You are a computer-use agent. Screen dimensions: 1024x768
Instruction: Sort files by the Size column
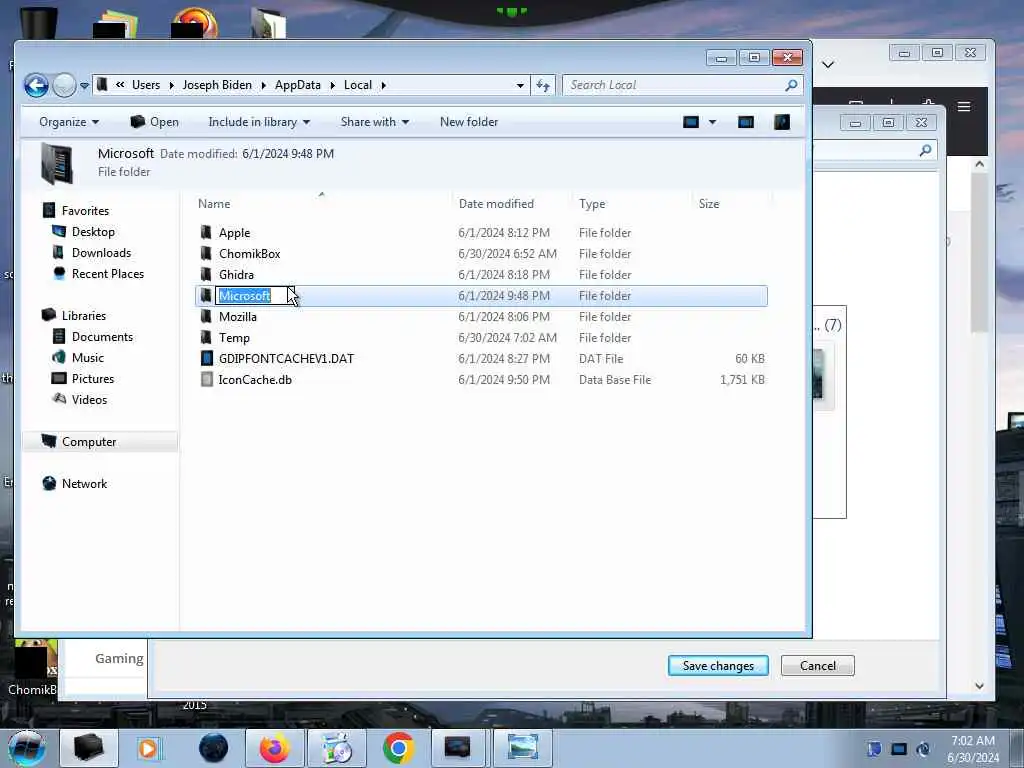[x=709, y=204]
